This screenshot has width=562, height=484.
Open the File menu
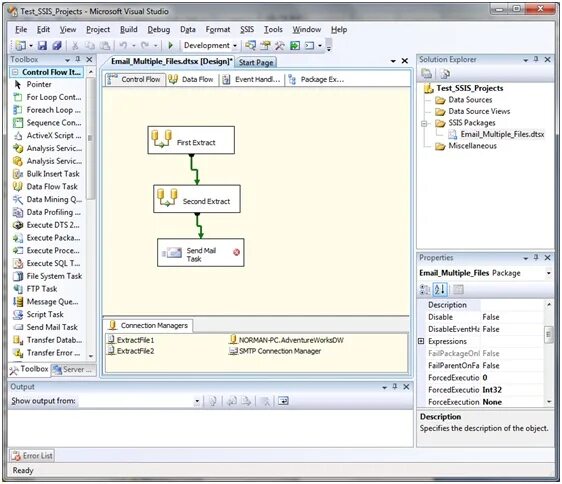(21, 30)
